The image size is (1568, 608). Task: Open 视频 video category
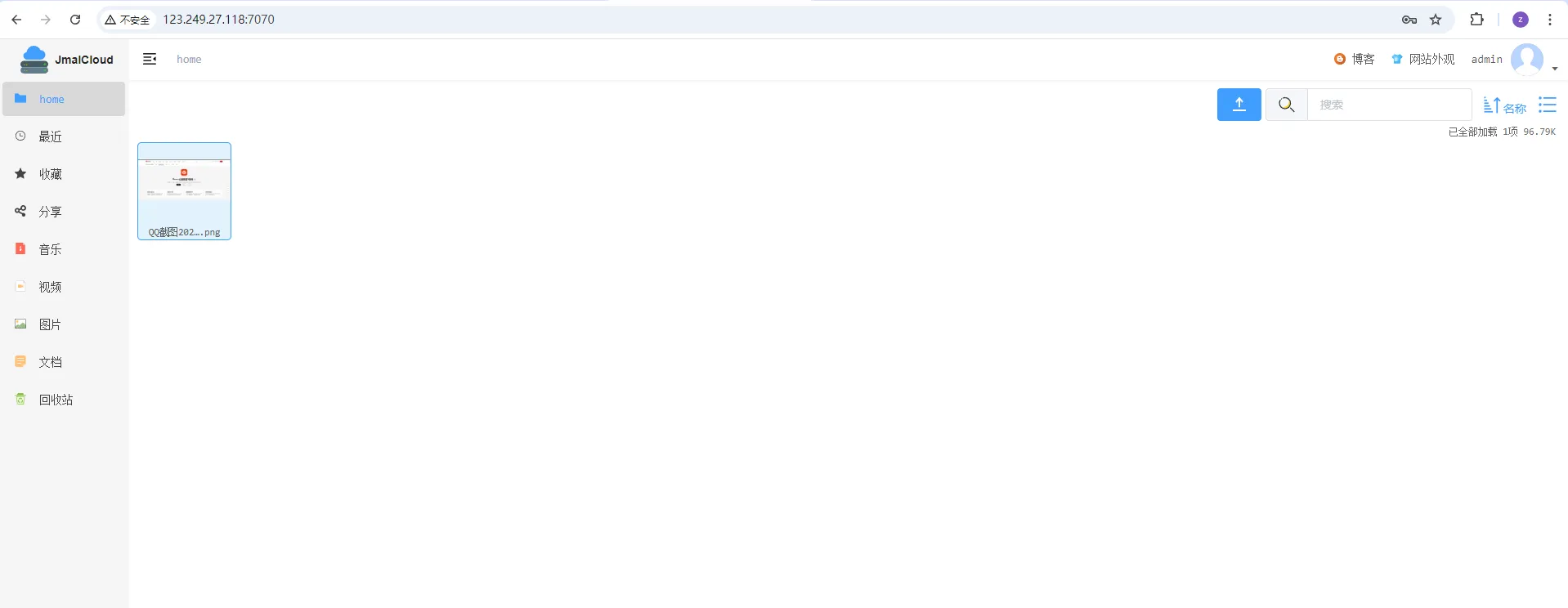pos(64,287)
